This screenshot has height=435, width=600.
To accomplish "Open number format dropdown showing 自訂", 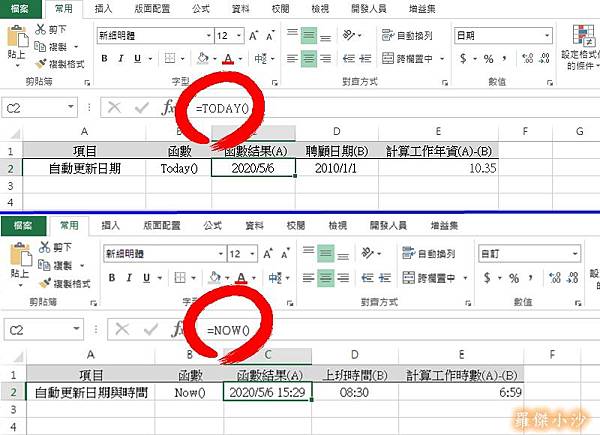I will [x=575, y=254].
